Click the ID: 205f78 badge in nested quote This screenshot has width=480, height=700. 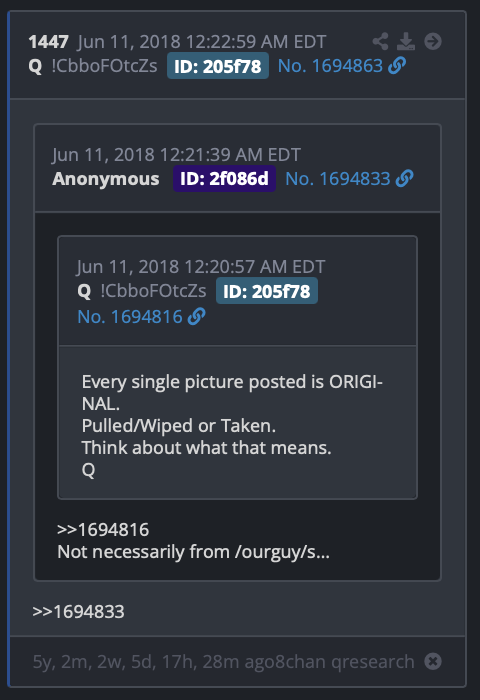tap(267, 291)
